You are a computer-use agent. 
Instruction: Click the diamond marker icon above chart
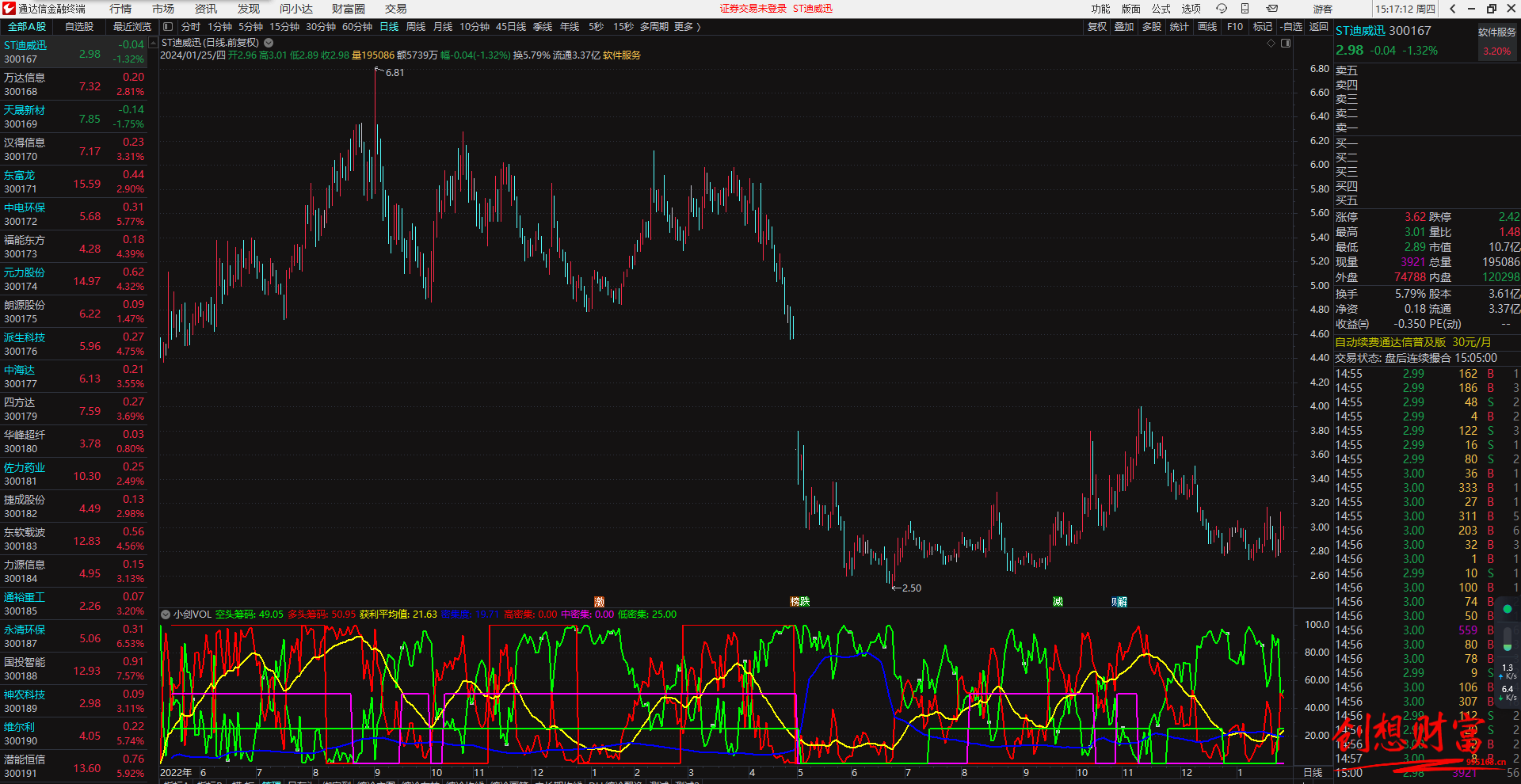tap(1271, 43)
